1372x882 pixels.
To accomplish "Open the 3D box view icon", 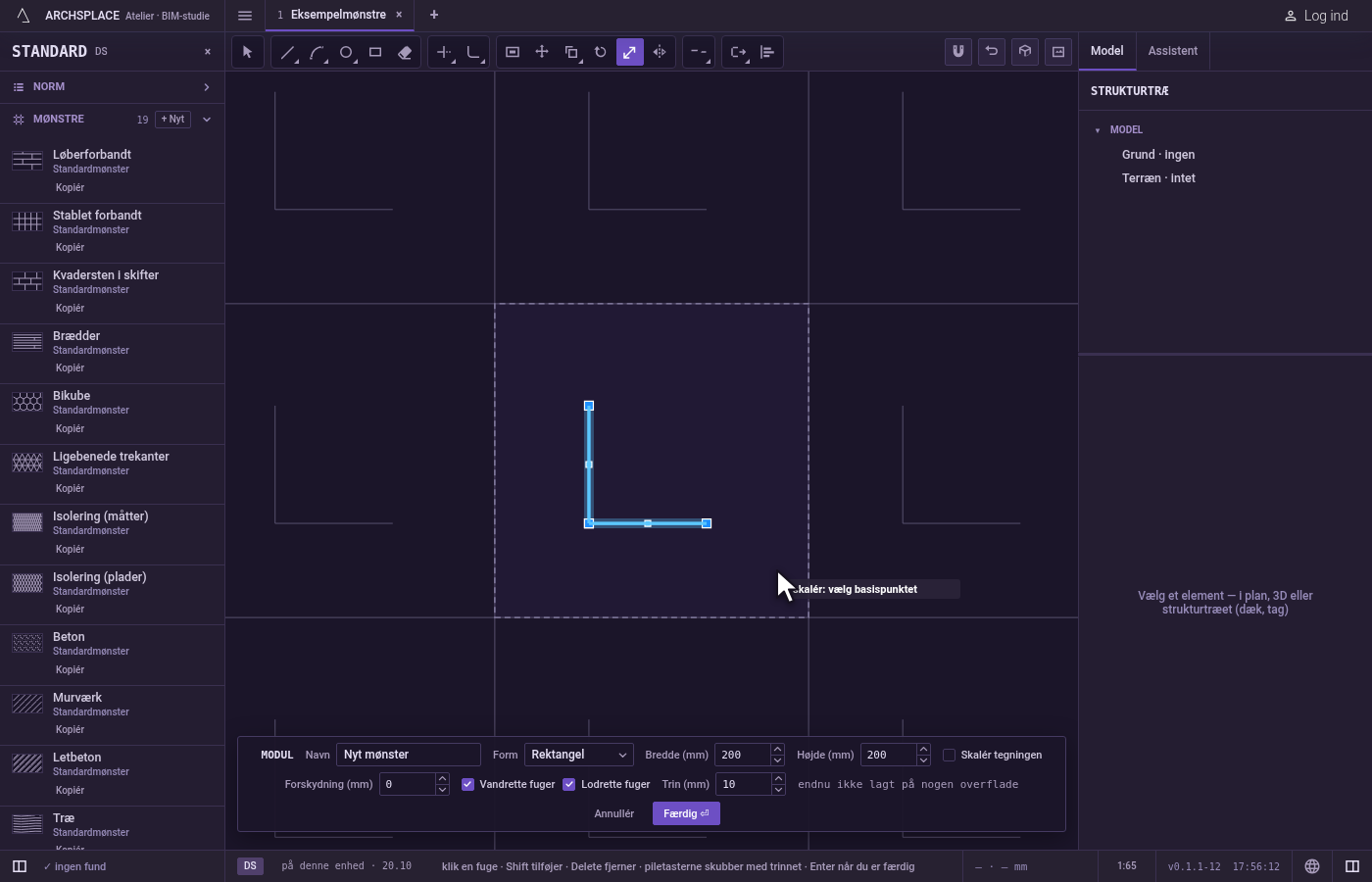I will (1025, 51).
